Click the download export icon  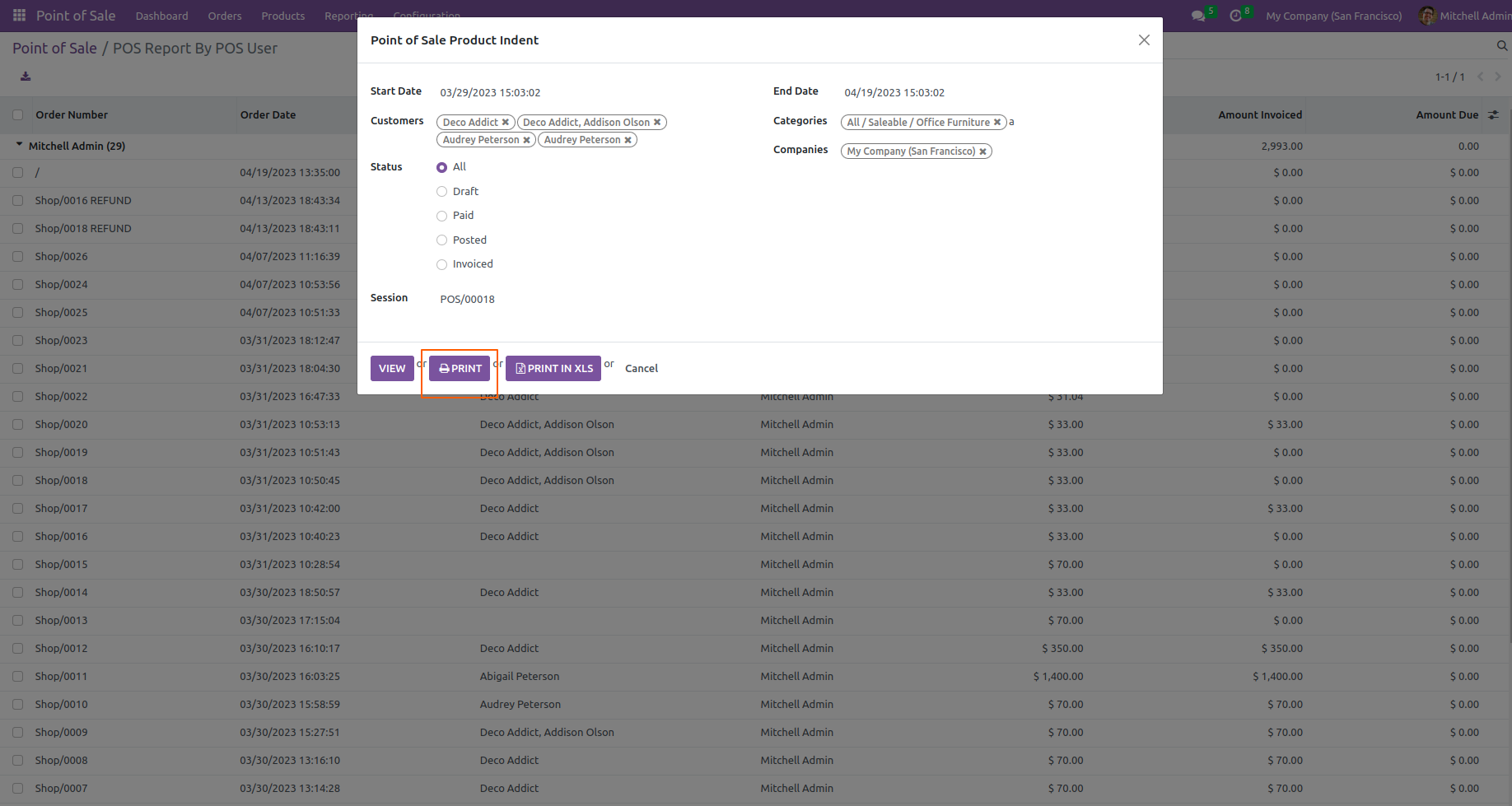point(26,77)
